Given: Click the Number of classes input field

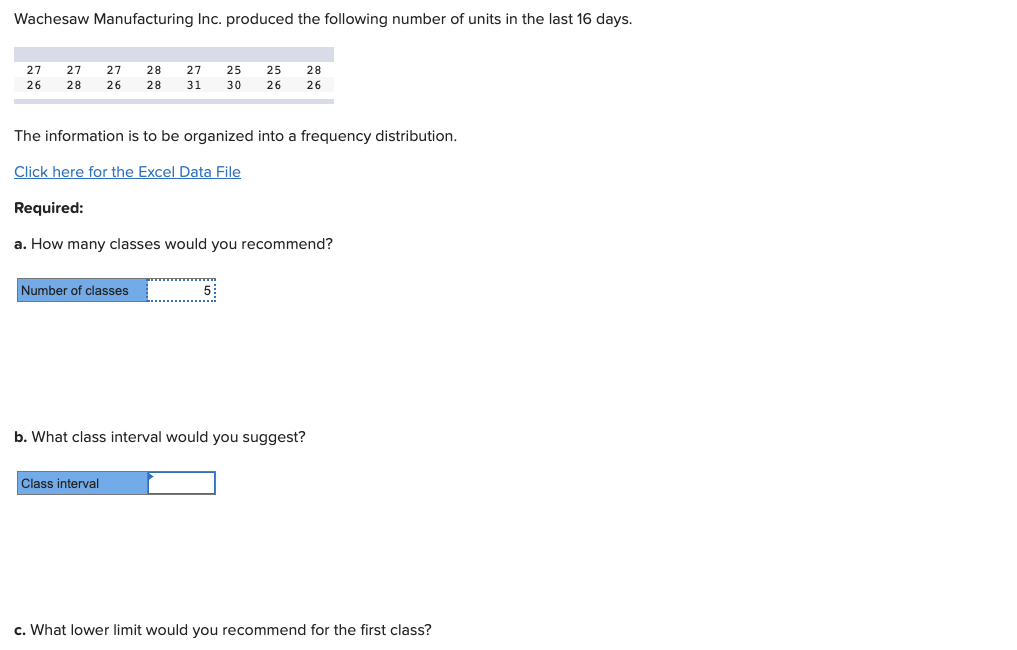Looking at the screenshot, I should tap(182, 290).
